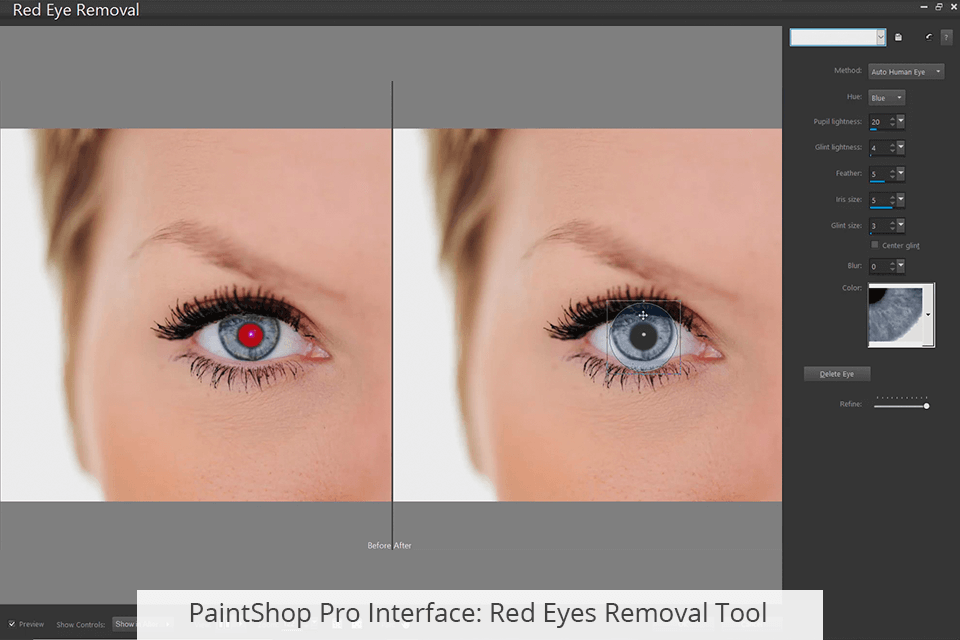Click the Feather value field
The image size is (960, 640).
pyautogui.click(x=878, y=174)
